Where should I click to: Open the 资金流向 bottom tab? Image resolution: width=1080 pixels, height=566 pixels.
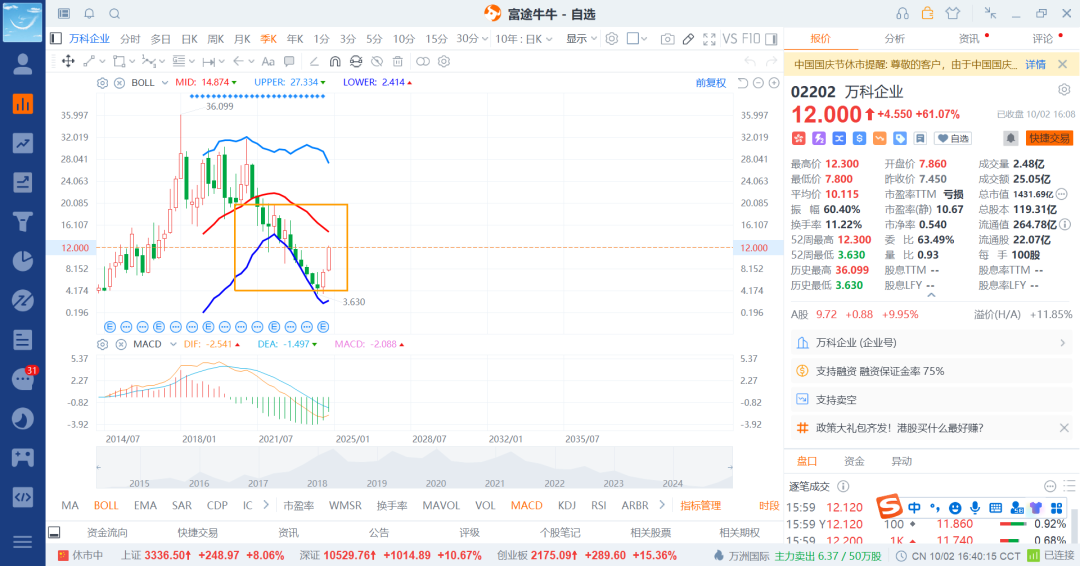107,532
